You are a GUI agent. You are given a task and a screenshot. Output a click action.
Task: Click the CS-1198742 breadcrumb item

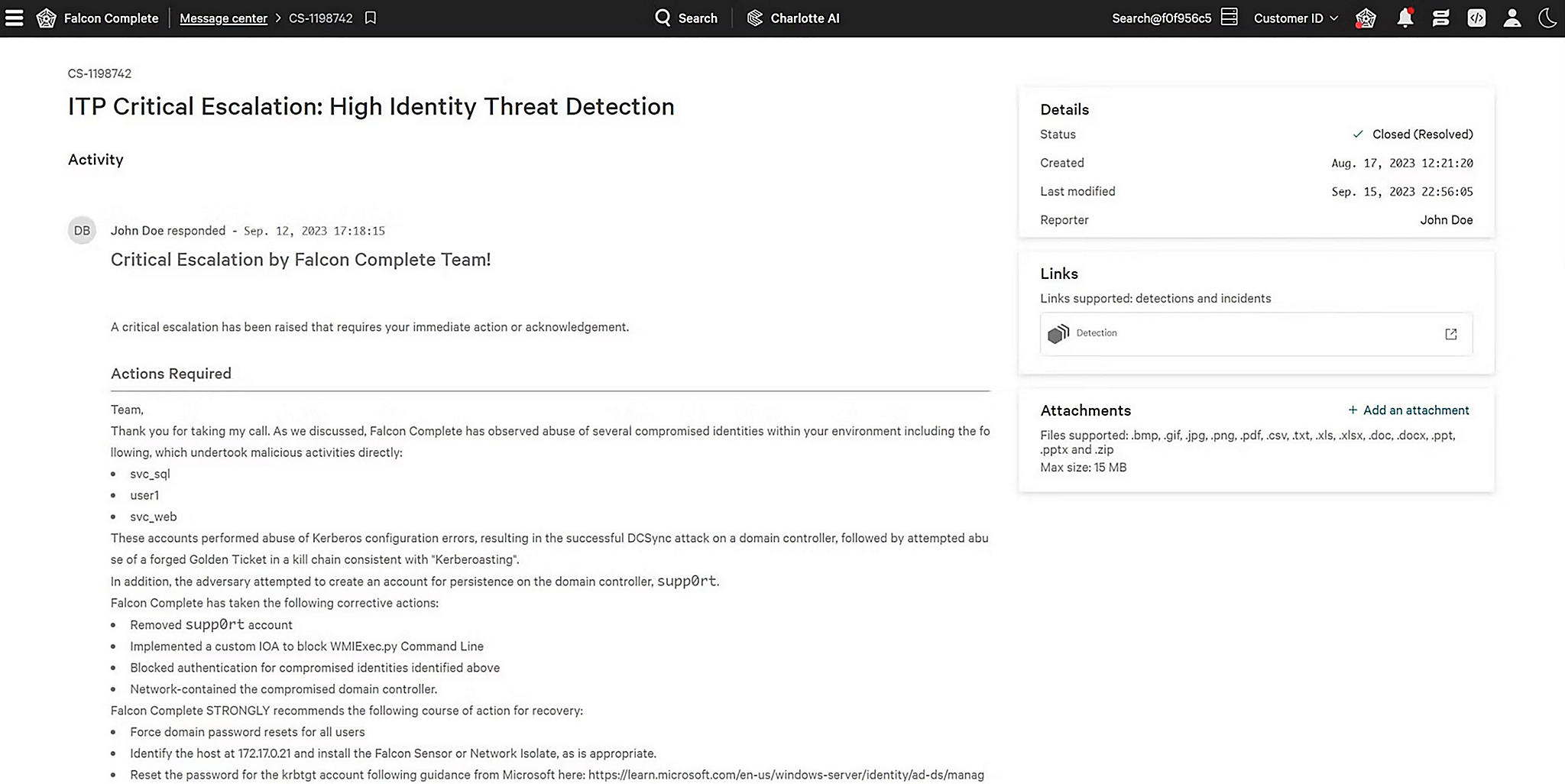tap(320, 18)
